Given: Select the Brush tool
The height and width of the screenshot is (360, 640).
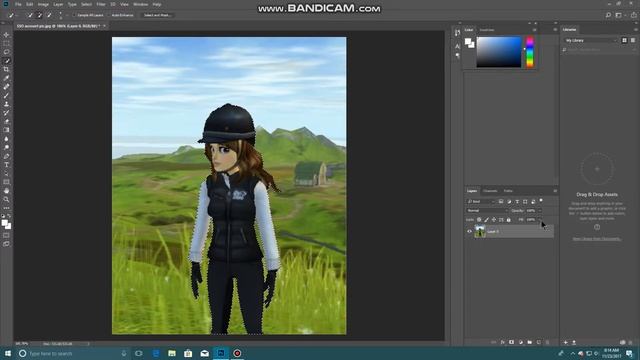Looking at the screenshot, I should pyautogui.click(x=6, y=96).
